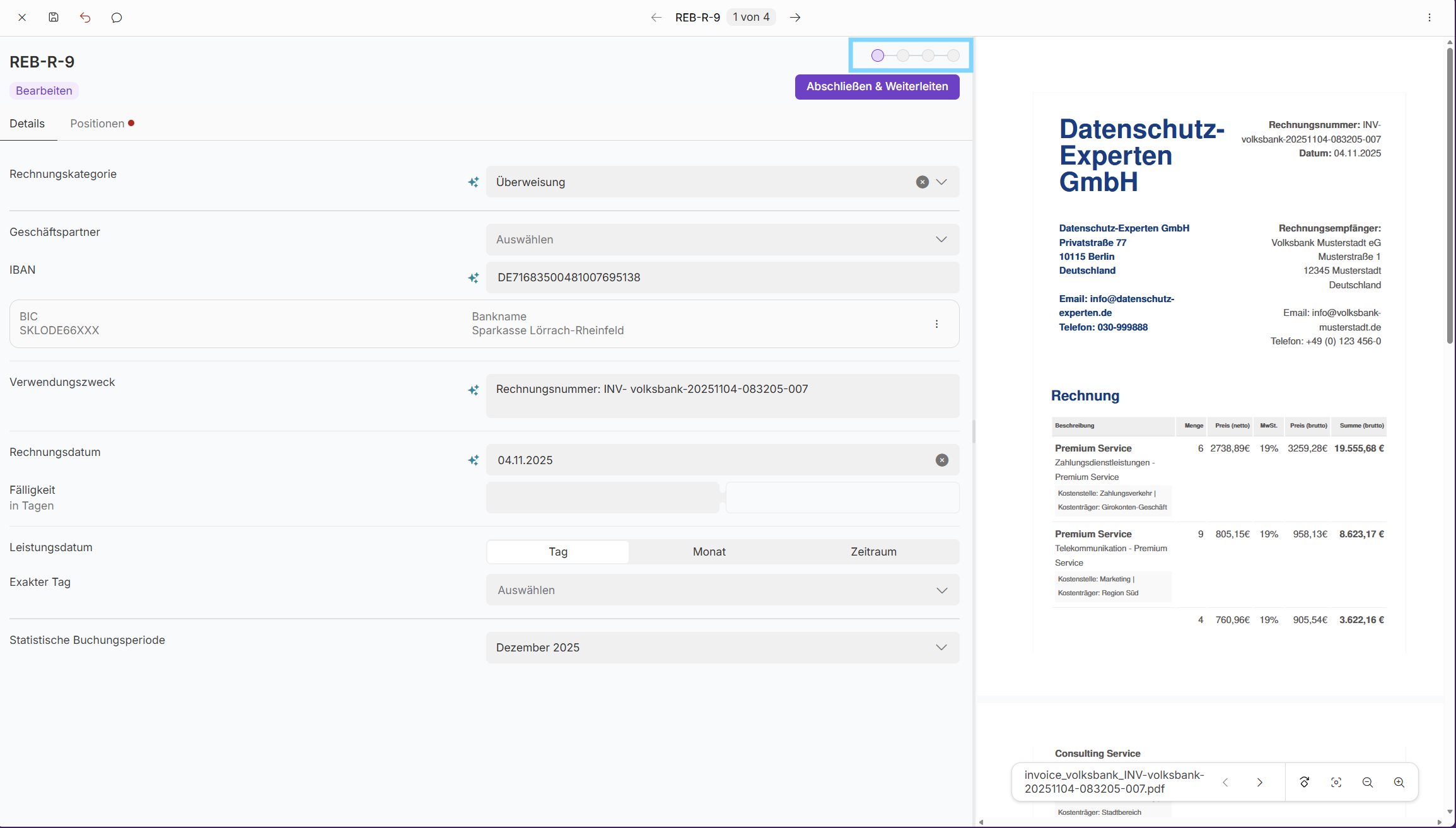1456x828 pixels.
Task: Expand the Geschäftspartner dropdown
Action: point(723,240)
